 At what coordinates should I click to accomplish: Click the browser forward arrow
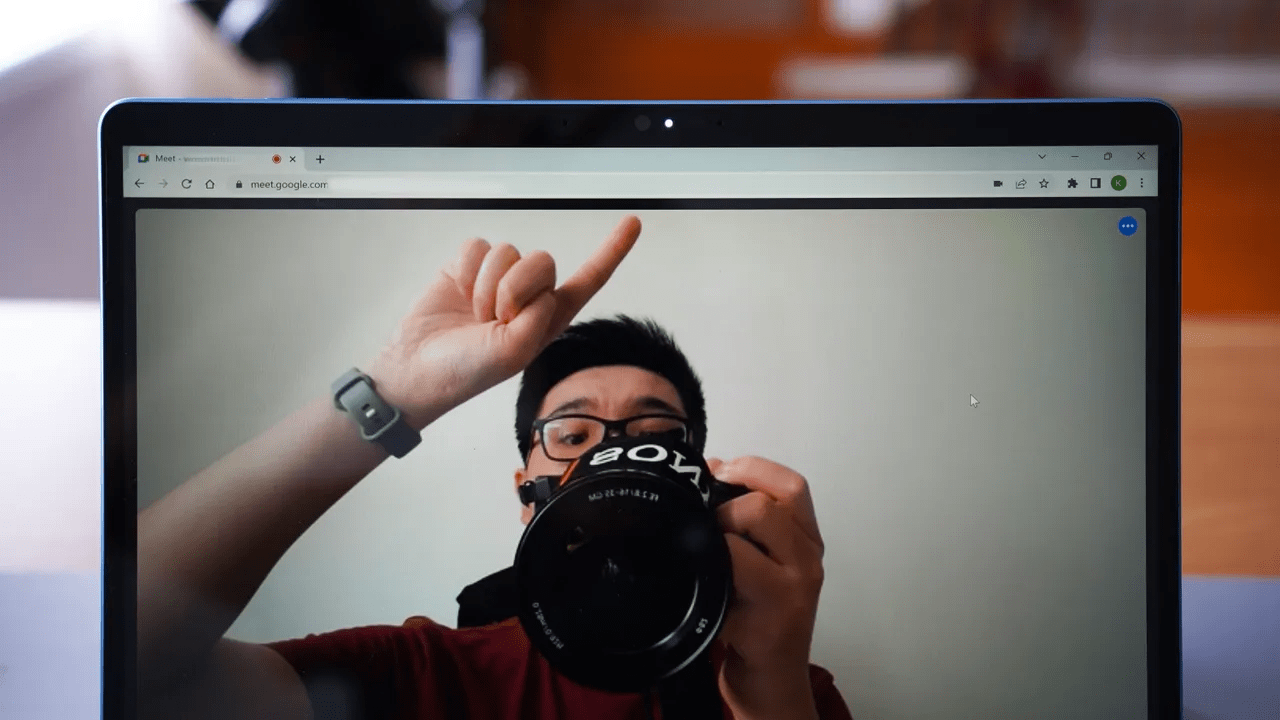coord(162,184)
